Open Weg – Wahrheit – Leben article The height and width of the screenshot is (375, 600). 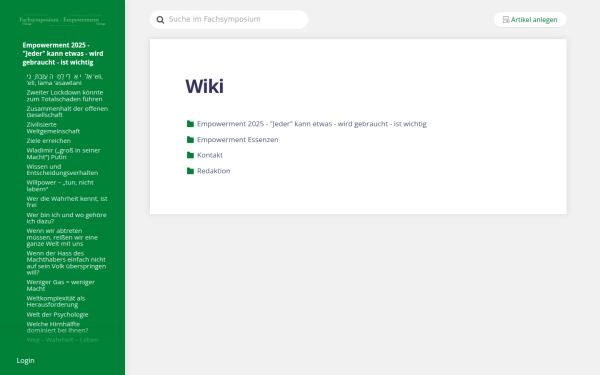tap(62, 340)
